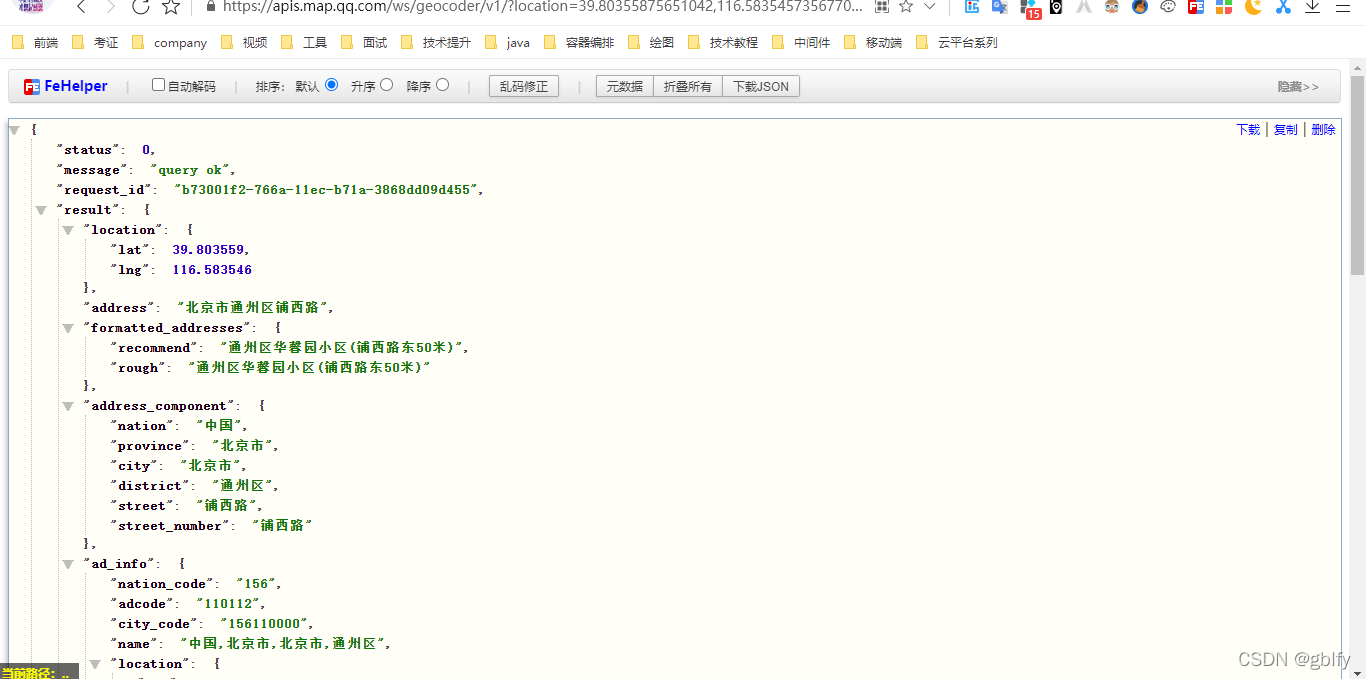Open the 技术教程 bookmark folder
The image size is (1366, 679).
[x=723, y=43]
